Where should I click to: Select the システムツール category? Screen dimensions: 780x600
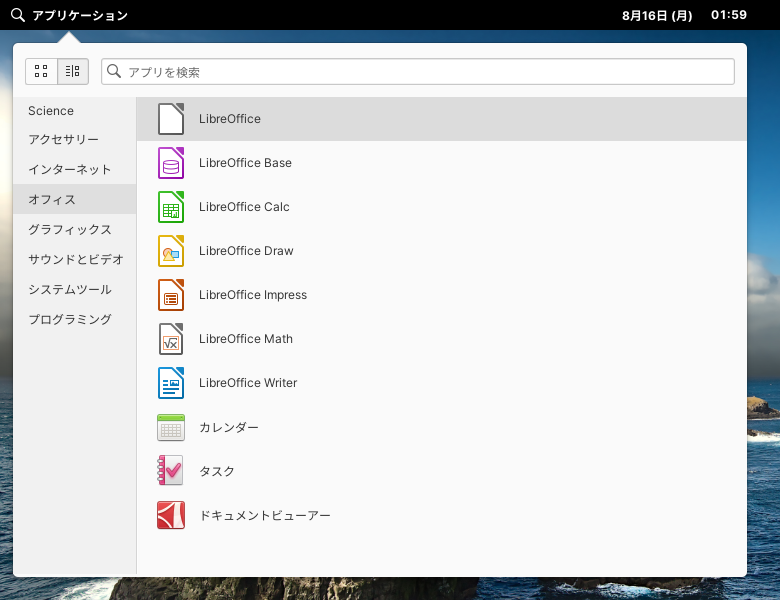[x=75, y=289]
